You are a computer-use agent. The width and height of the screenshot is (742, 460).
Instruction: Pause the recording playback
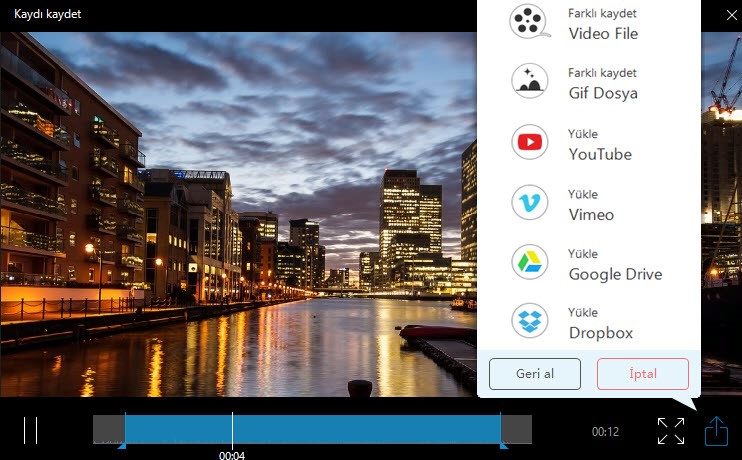click(x=30, y=430)
